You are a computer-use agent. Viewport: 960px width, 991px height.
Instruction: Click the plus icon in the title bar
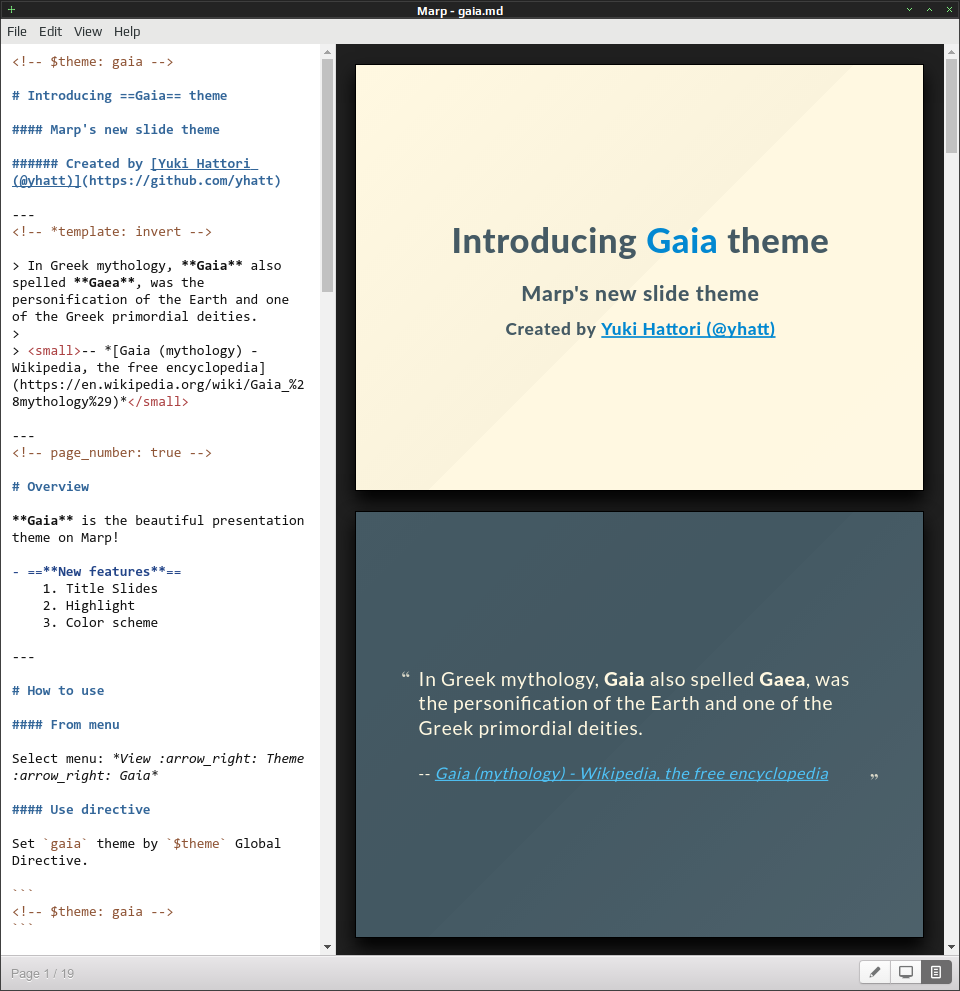click(x=11, y=9)
